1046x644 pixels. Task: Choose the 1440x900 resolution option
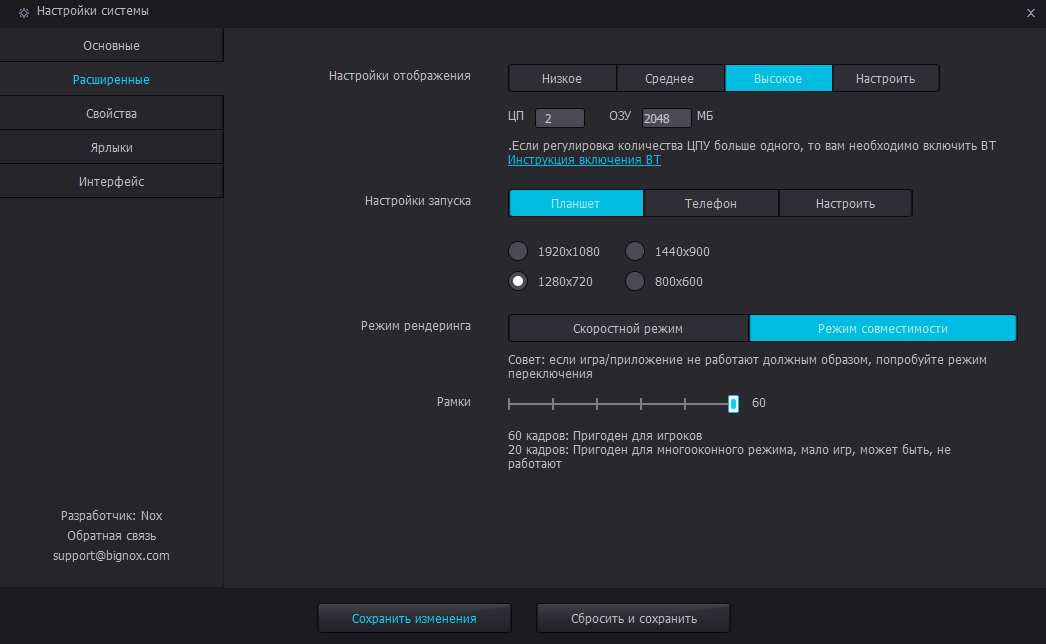tap(635, 252)
